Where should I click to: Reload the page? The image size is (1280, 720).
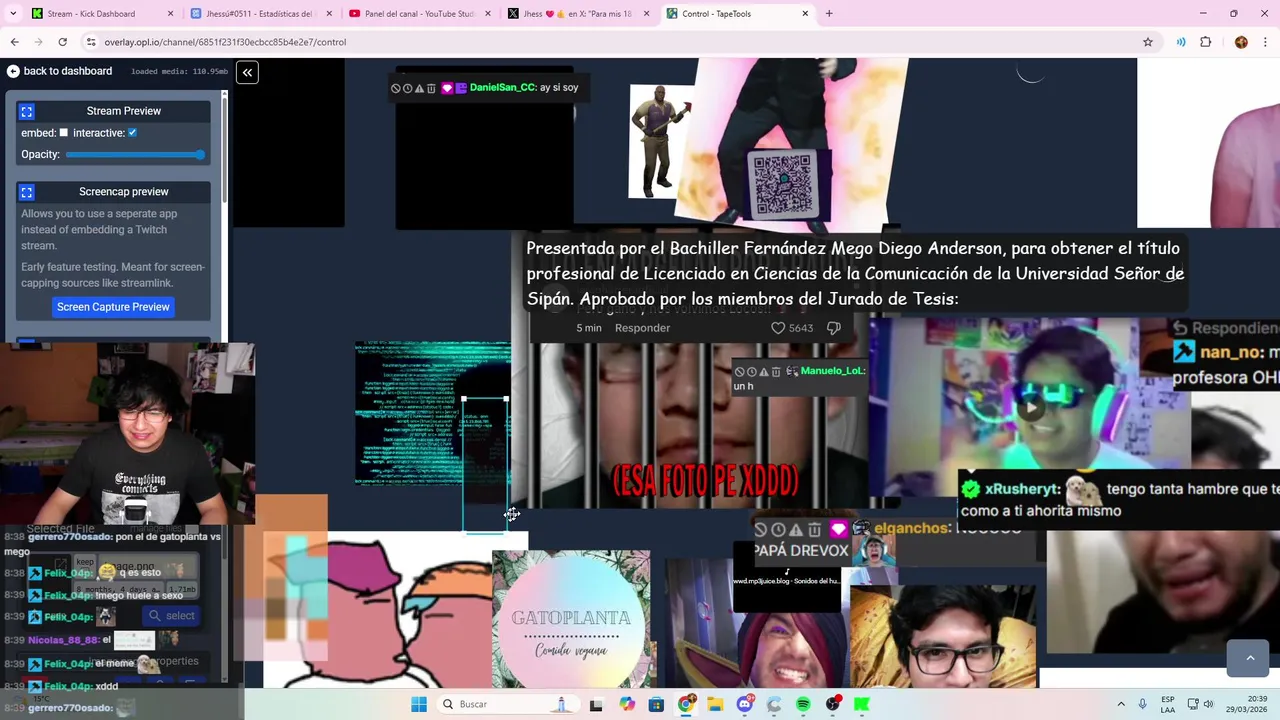tap(62, 42)
